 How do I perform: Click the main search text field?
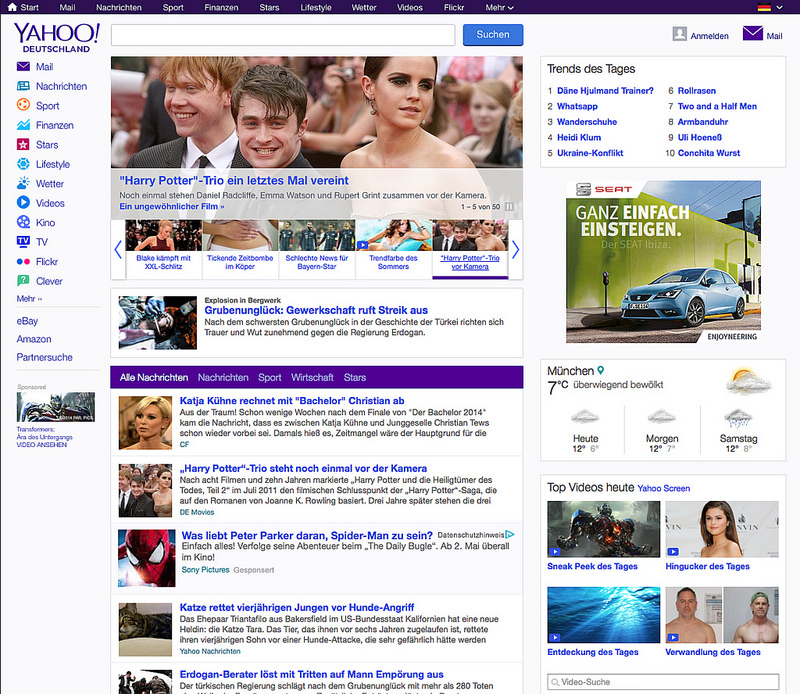point(283,35)
